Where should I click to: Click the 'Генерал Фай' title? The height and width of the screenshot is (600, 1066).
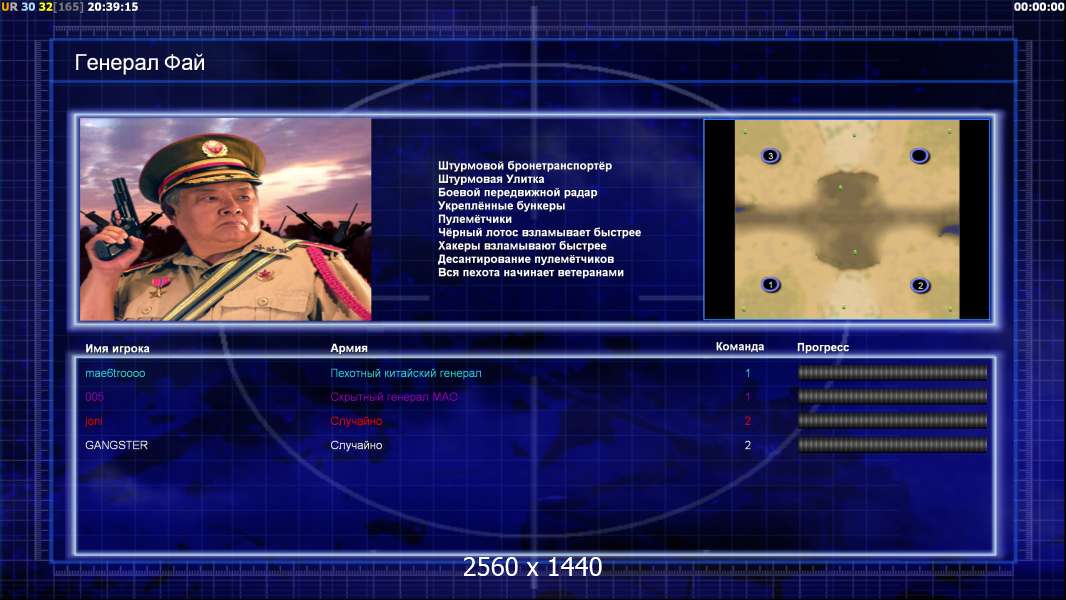coord(139,63)
